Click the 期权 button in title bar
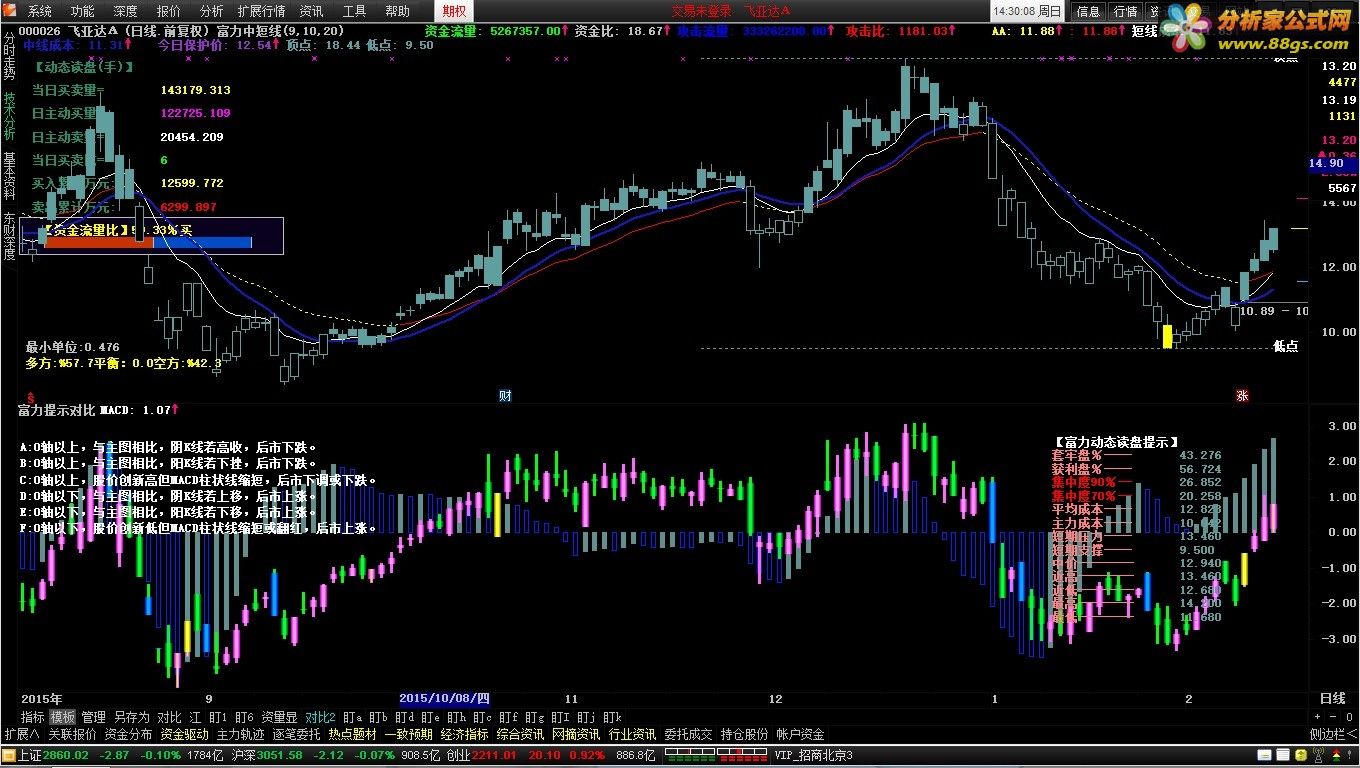This screenshot has height=768, width=1360. [454, 11]
